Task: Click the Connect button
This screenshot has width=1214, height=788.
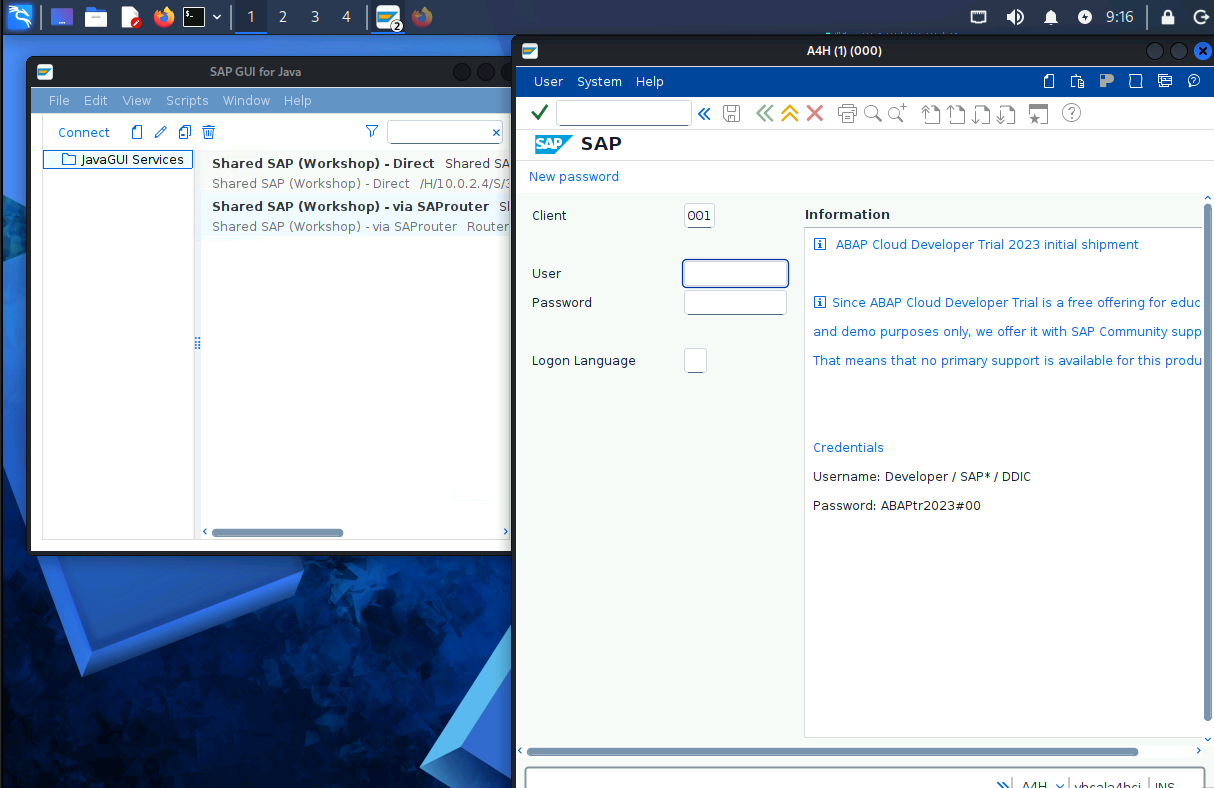Action: (x=84, y=132)
